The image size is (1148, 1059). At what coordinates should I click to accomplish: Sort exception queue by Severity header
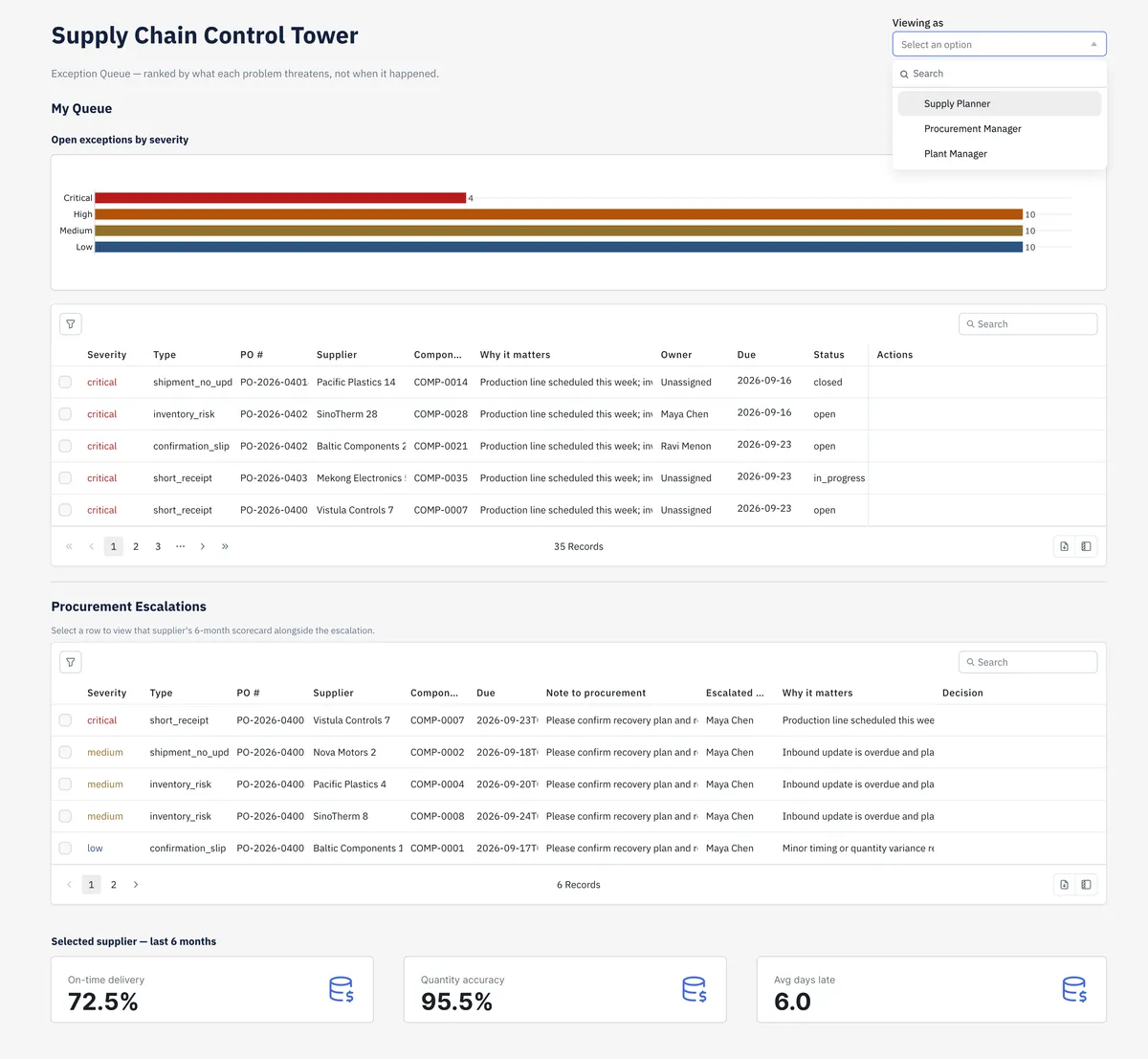[106, 355]
